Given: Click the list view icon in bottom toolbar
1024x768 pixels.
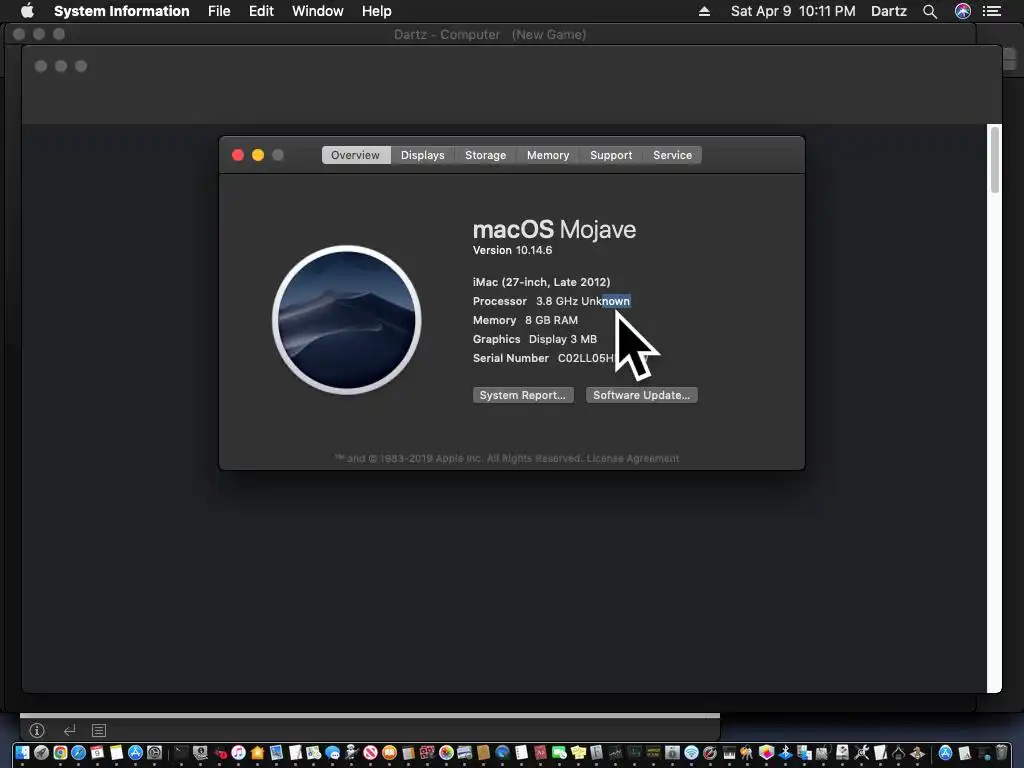Looking at the screenshot, I should pos(99,730).
